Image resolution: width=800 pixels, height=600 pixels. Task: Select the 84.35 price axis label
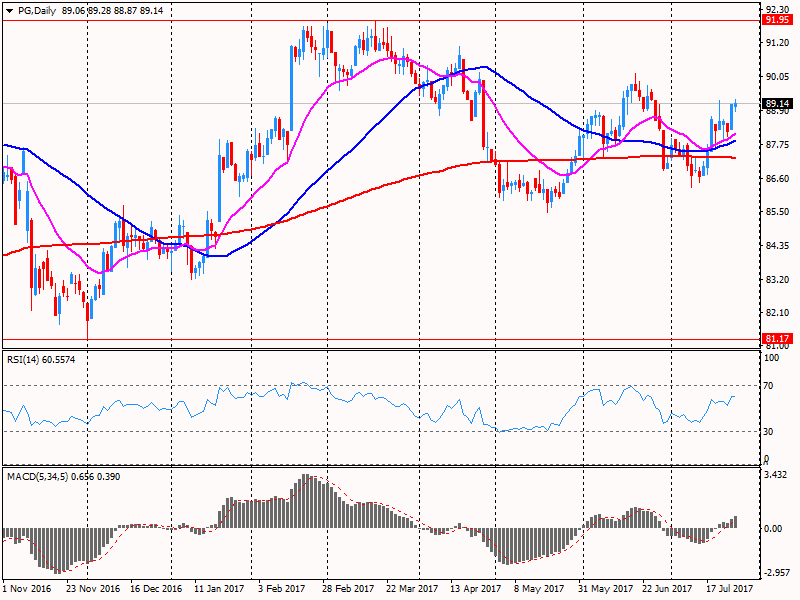point(777,246)
